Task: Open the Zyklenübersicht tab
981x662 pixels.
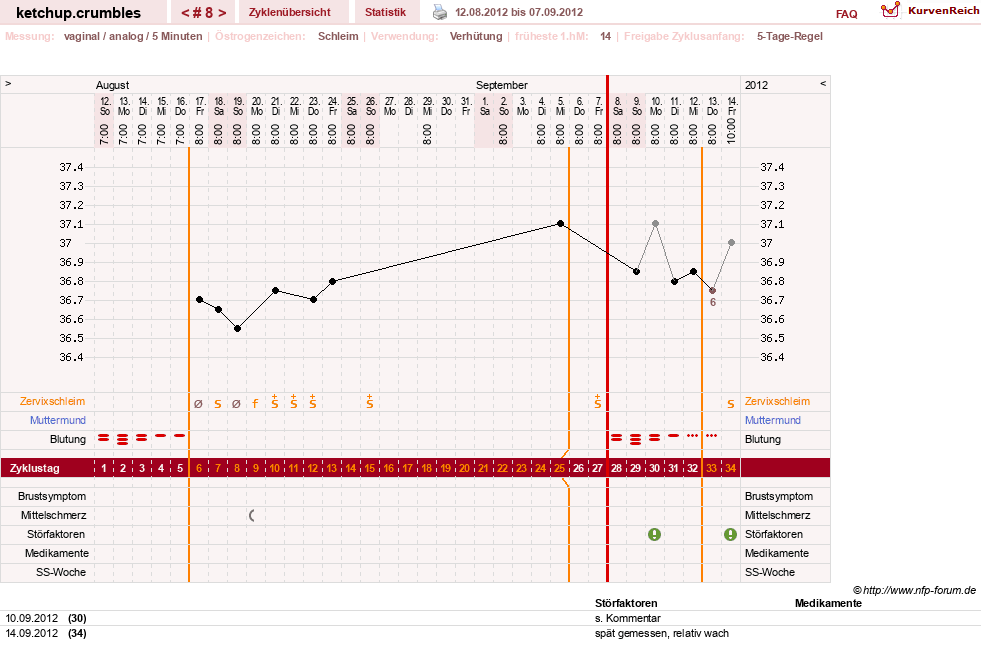Action: [290, 12]
